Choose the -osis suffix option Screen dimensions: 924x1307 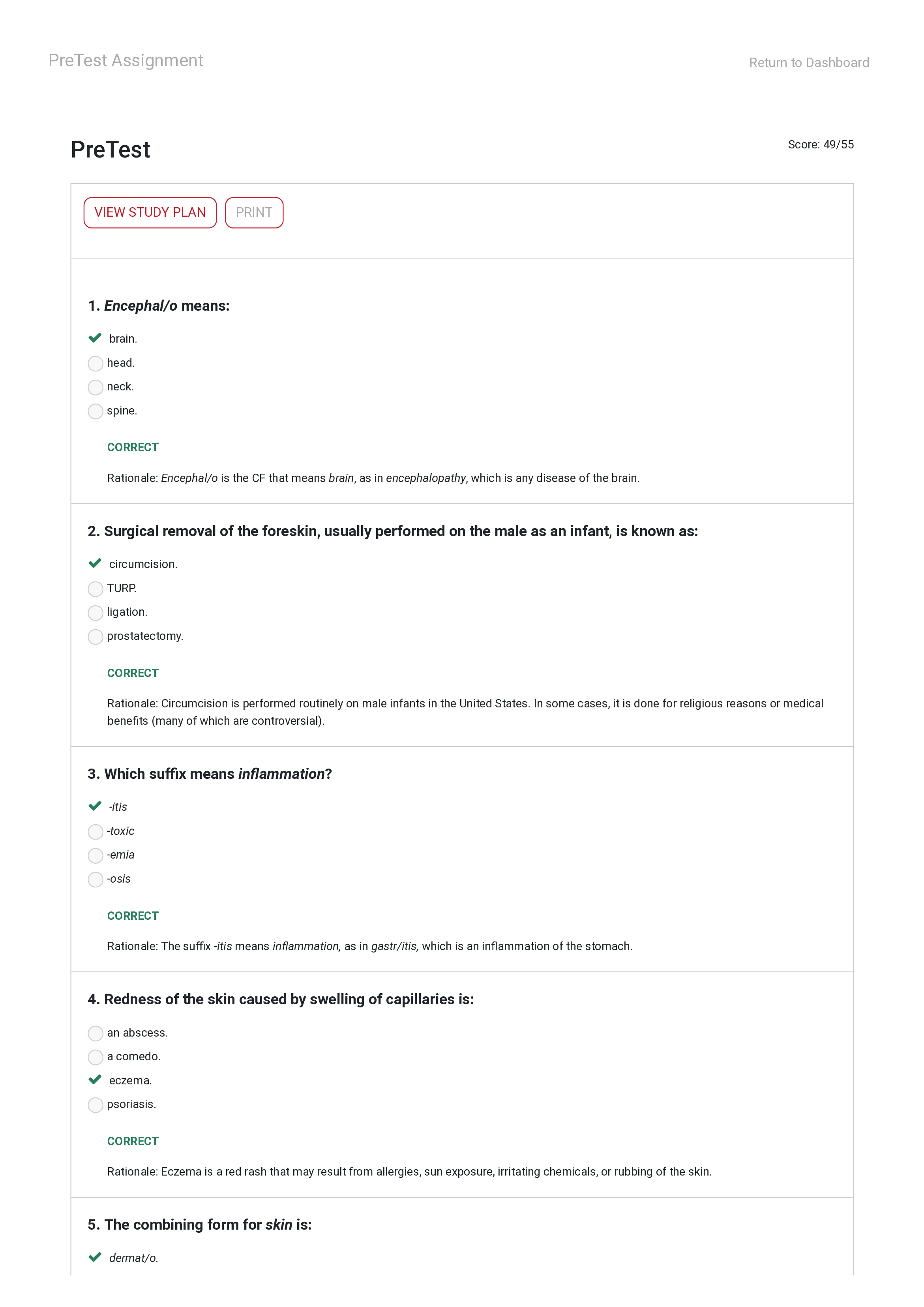point(96,879)
